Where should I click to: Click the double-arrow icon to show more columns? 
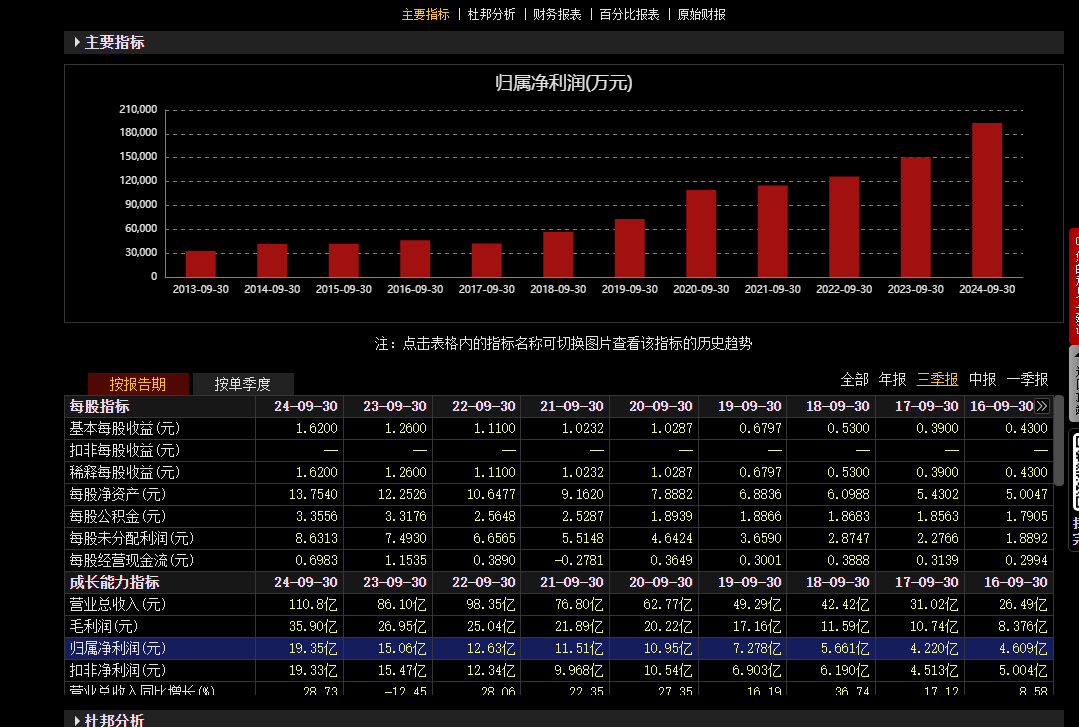click(1042, 407)
